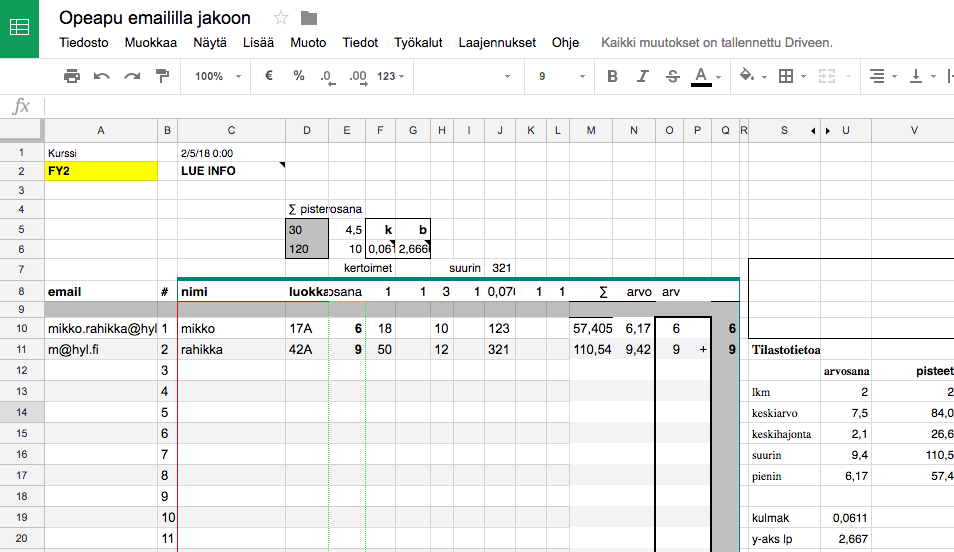Toggle strikethrough formatting
The height and width of the screenshot is (552, 954).
tap(672, 76)
